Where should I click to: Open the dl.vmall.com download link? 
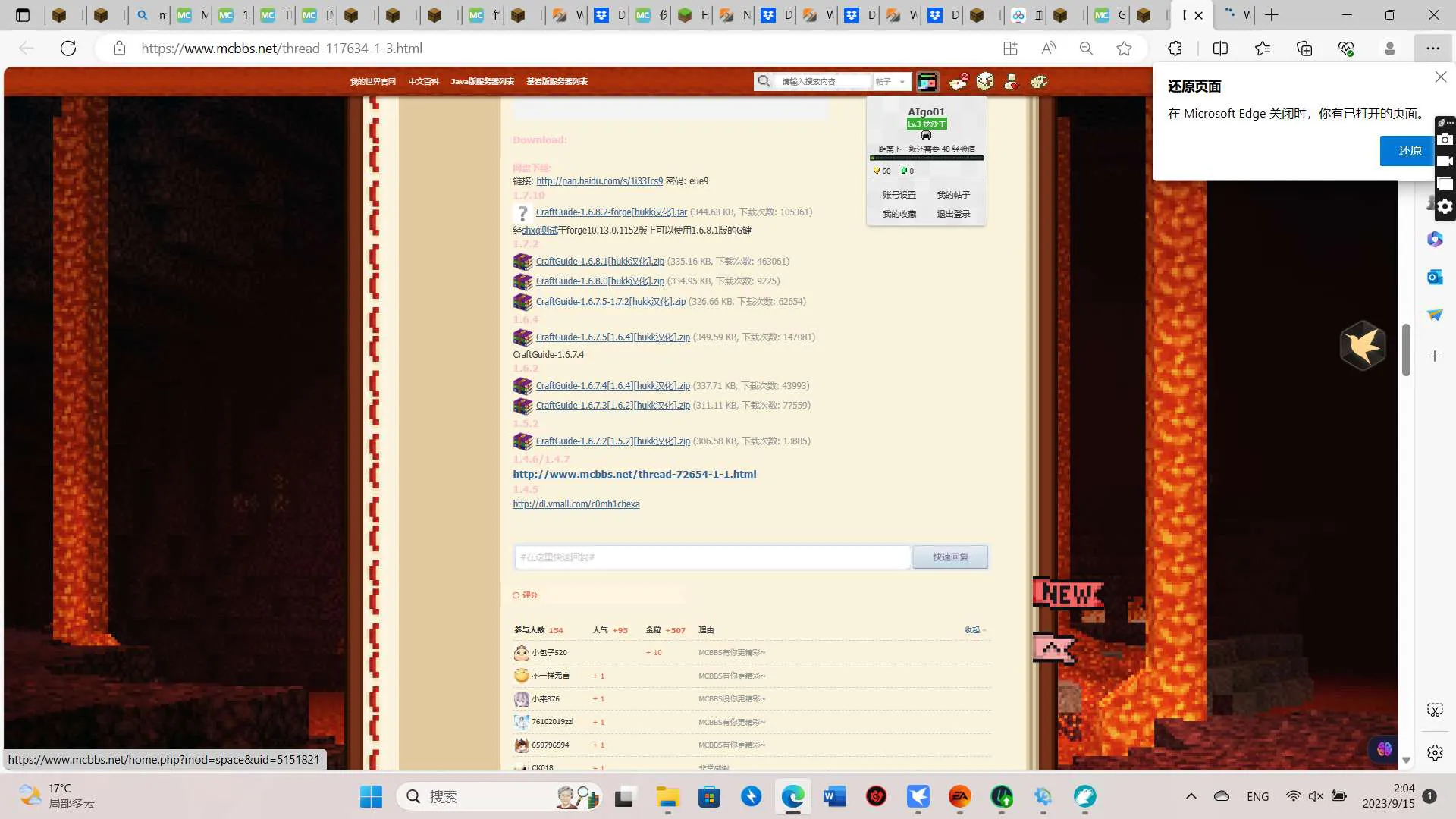[576, 504]
